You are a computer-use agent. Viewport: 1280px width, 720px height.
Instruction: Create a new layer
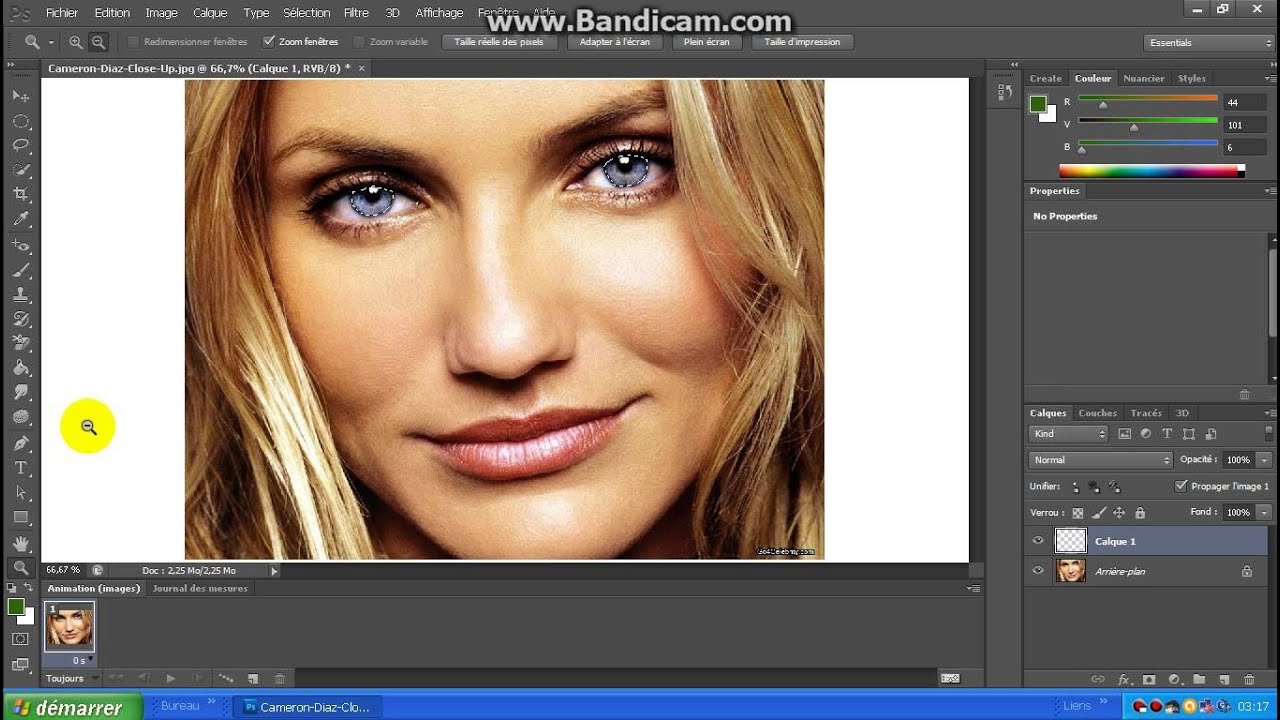pyautogui.click(x=1224, y=680)
